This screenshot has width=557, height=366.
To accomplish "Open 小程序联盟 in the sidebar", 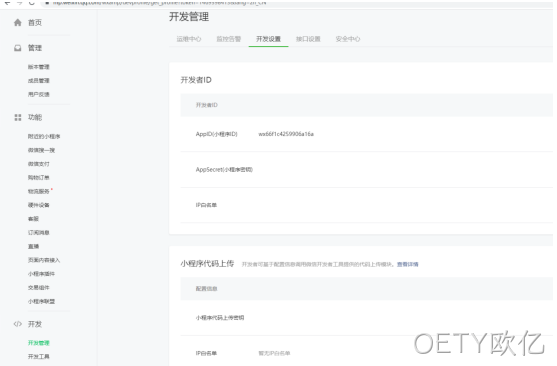I will 41,301.
